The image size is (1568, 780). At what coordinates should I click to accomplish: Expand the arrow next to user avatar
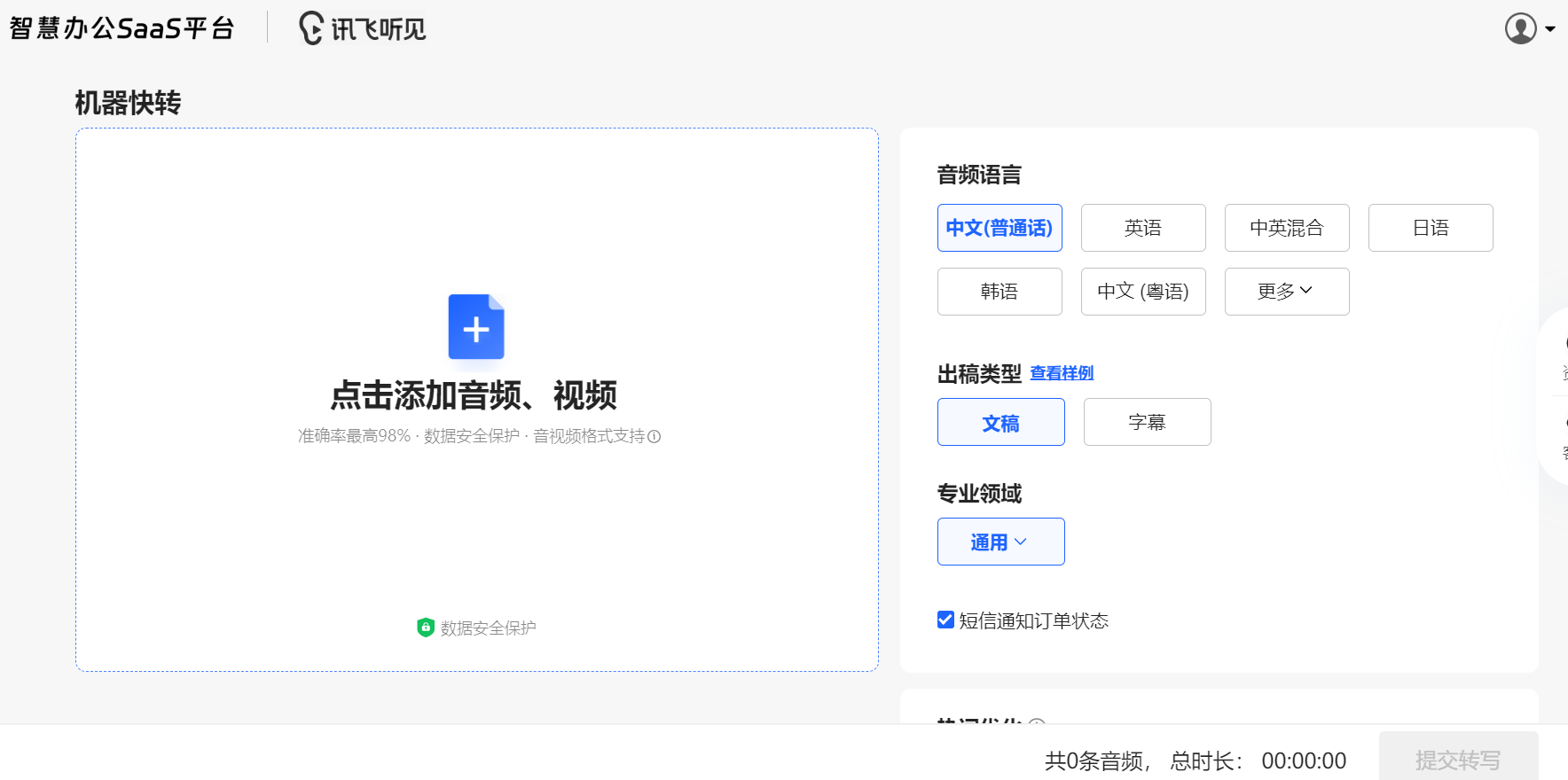coord(1550,29)
